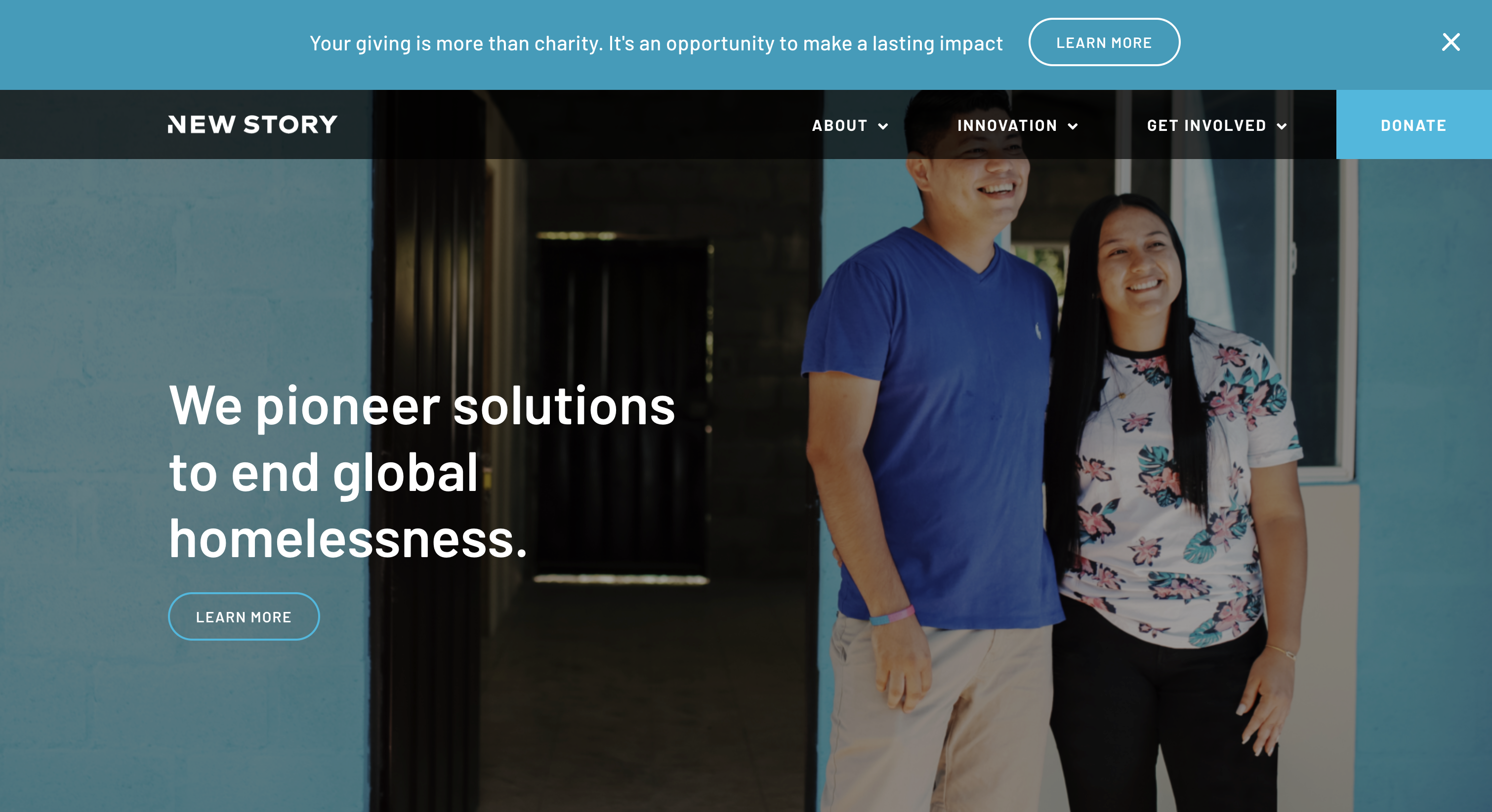Open the ABOUT menu label

point(839,125)
